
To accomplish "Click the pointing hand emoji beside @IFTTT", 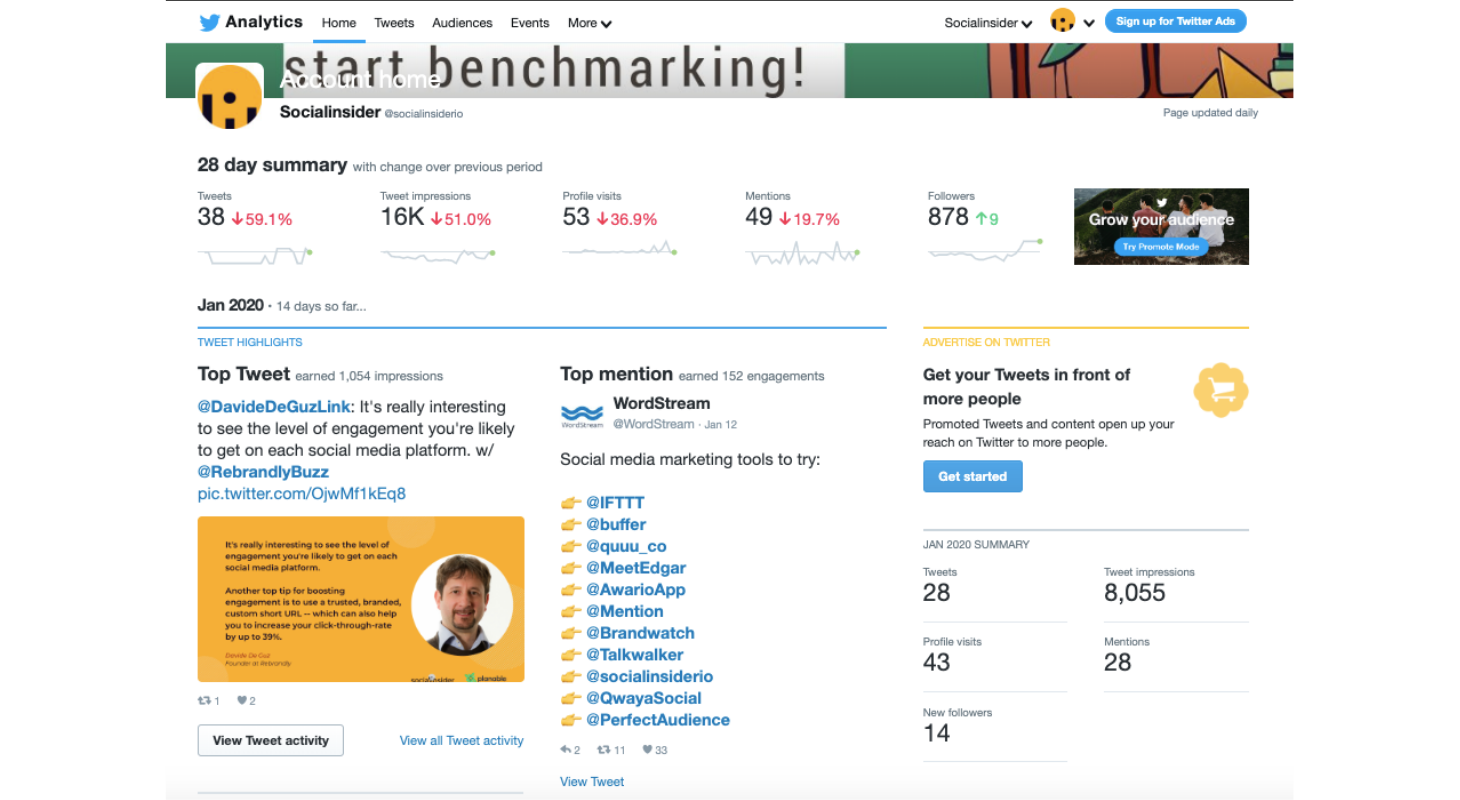I will [x=571, y=503].
